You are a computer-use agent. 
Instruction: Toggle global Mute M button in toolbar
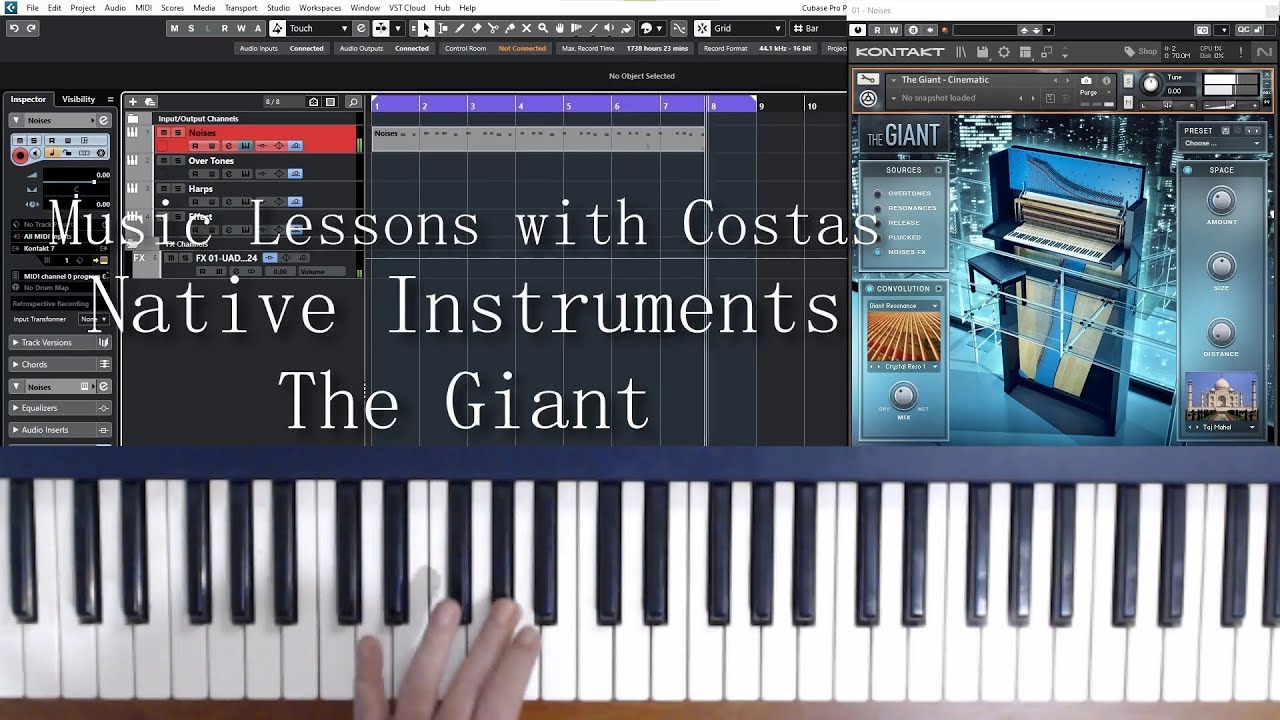(174, 28)
